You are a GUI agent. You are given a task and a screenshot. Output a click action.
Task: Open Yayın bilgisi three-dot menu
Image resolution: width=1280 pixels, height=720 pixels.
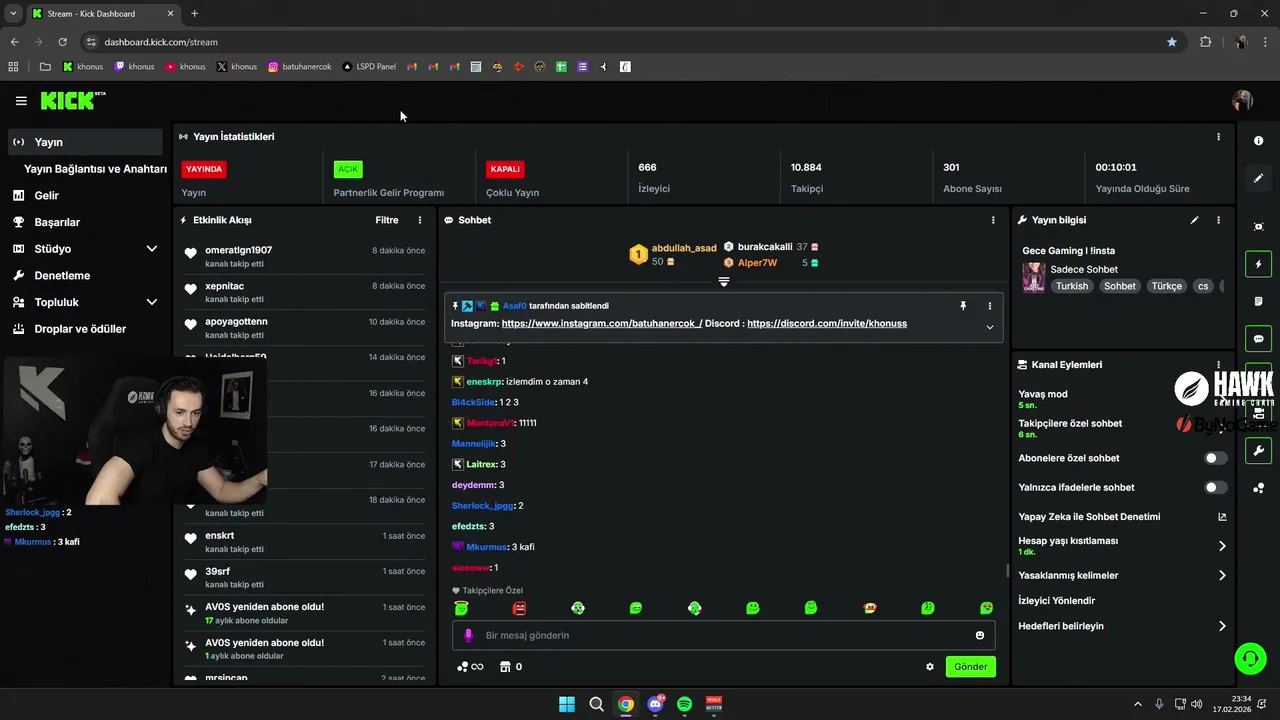click(1218, 220)
